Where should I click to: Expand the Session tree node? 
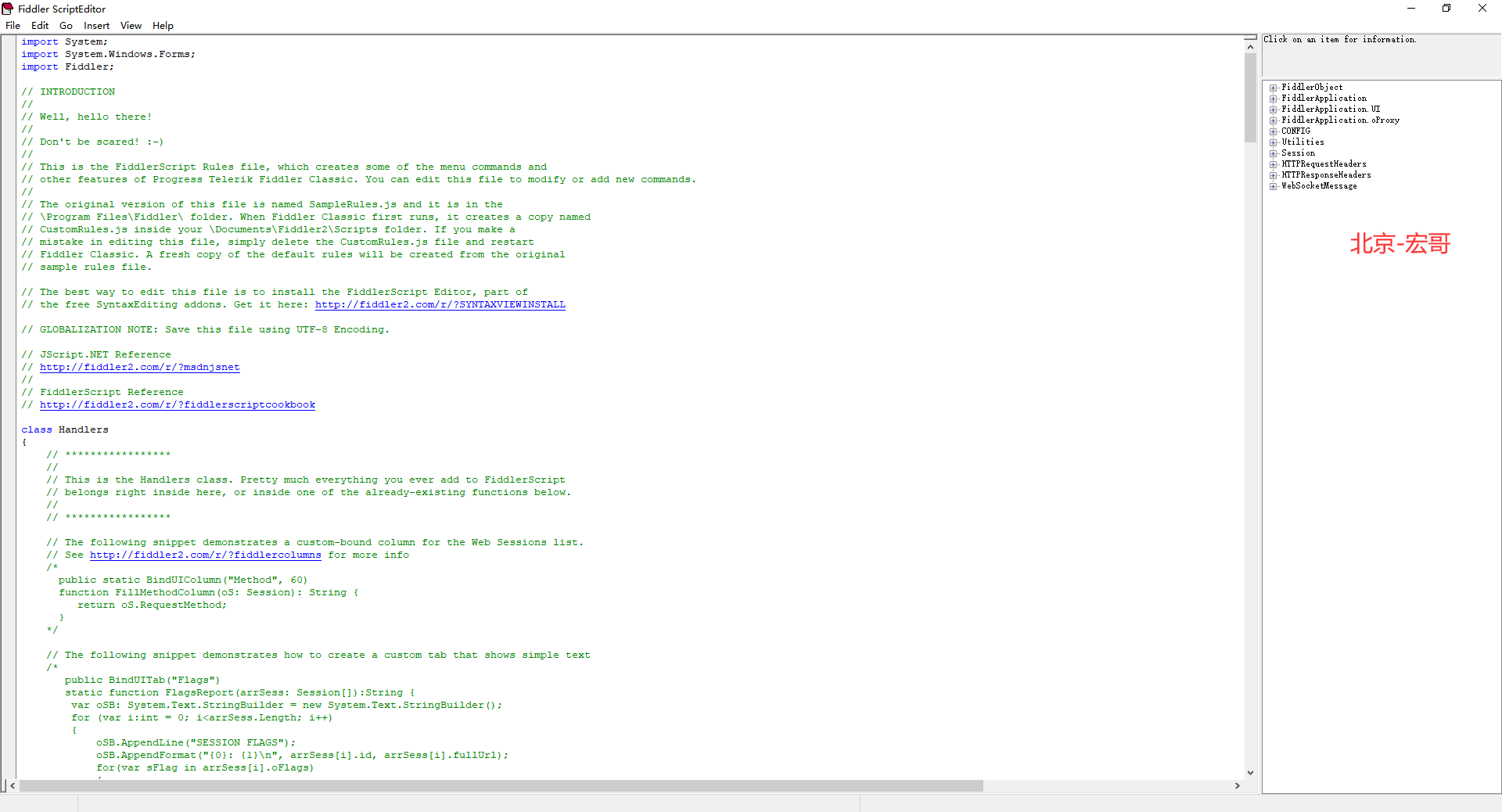click(1274, 153)
